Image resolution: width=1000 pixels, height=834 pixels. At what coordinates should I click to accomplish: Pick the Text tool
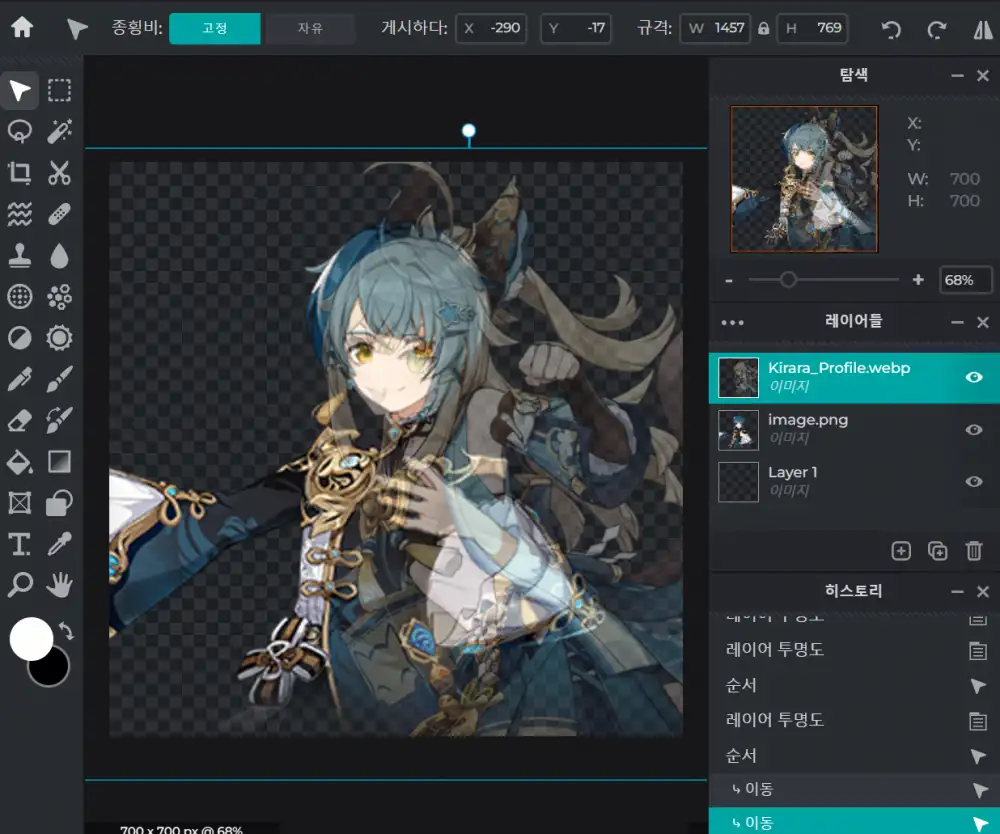(19, 544)
